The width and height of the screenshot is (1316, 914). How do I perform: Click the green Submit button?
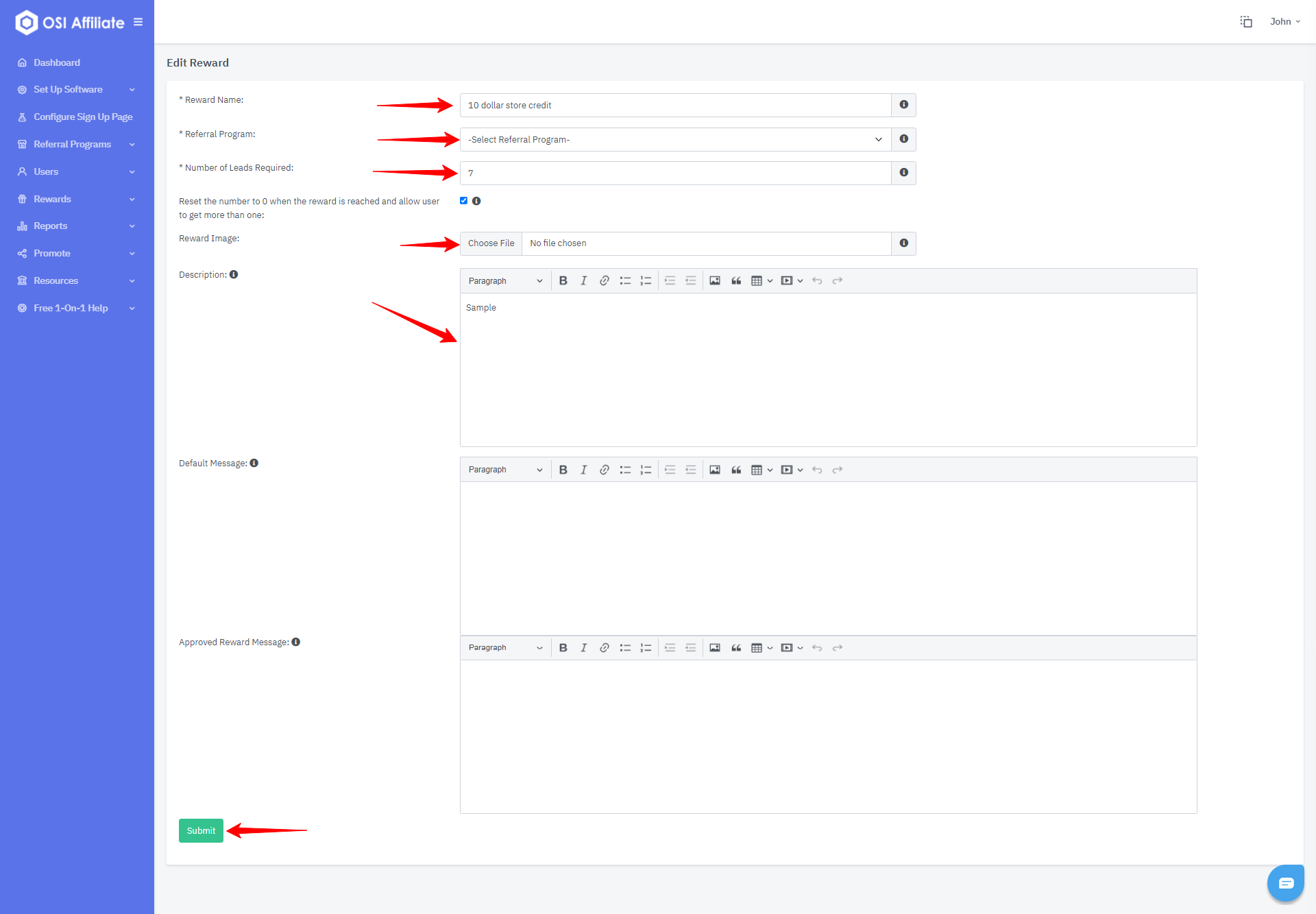click(201, 830)
